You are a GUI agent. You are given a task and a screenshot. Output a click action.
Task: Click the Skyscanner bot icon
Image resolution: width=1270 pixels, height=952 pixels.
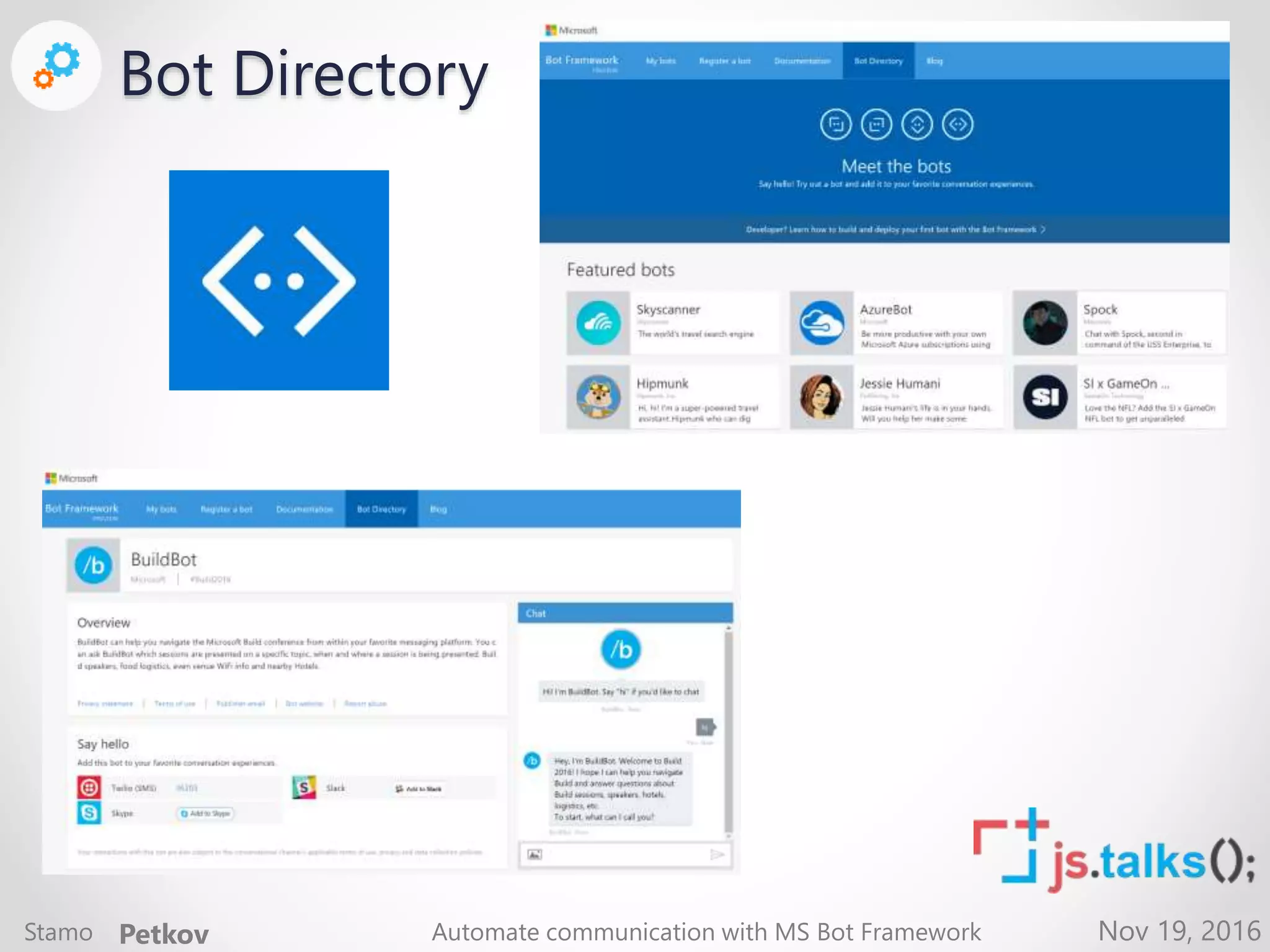pos(598,323)
